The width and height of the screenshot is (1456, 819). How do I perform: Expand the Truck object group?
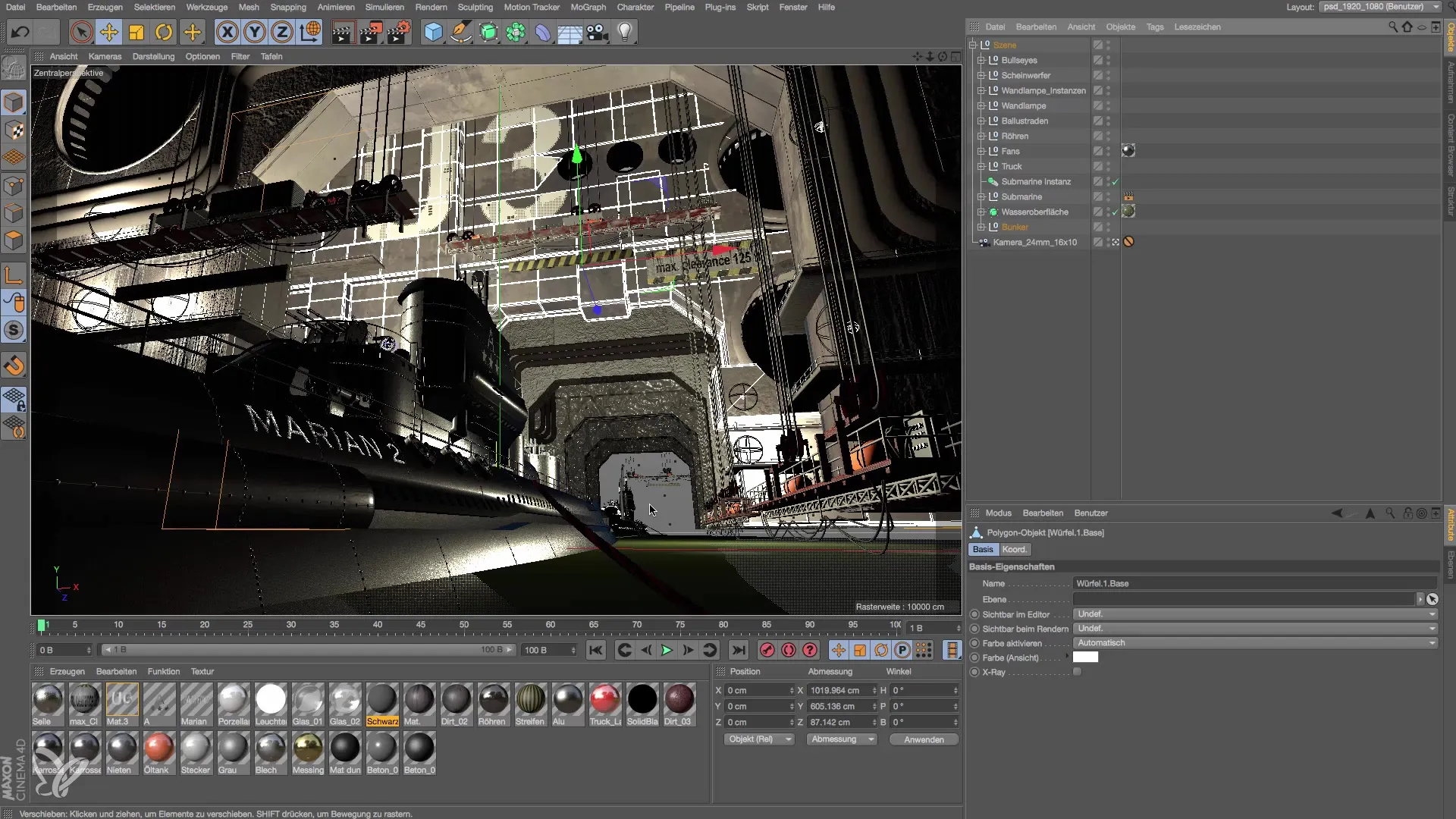pos(981,166)
